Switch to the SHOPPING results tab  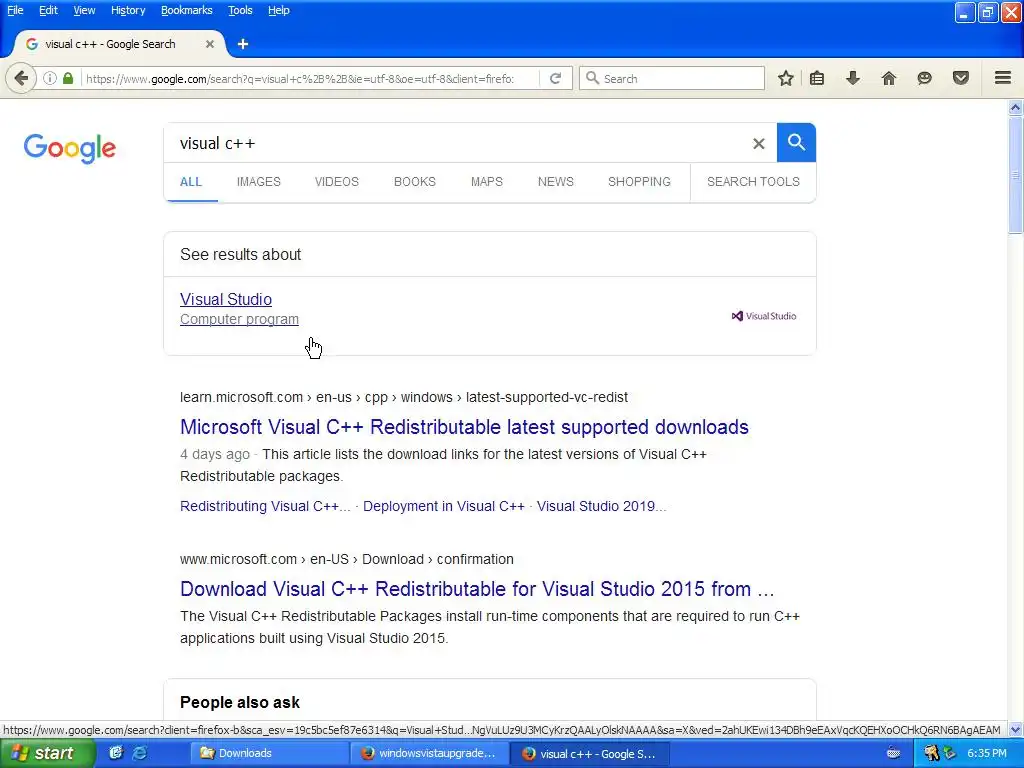[639, 182]
